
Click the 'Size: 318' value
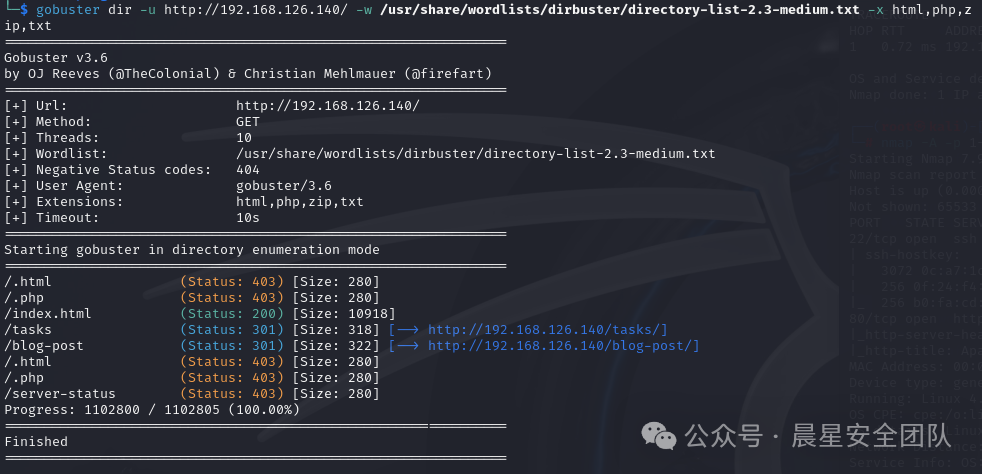click(x=336, y=330)
